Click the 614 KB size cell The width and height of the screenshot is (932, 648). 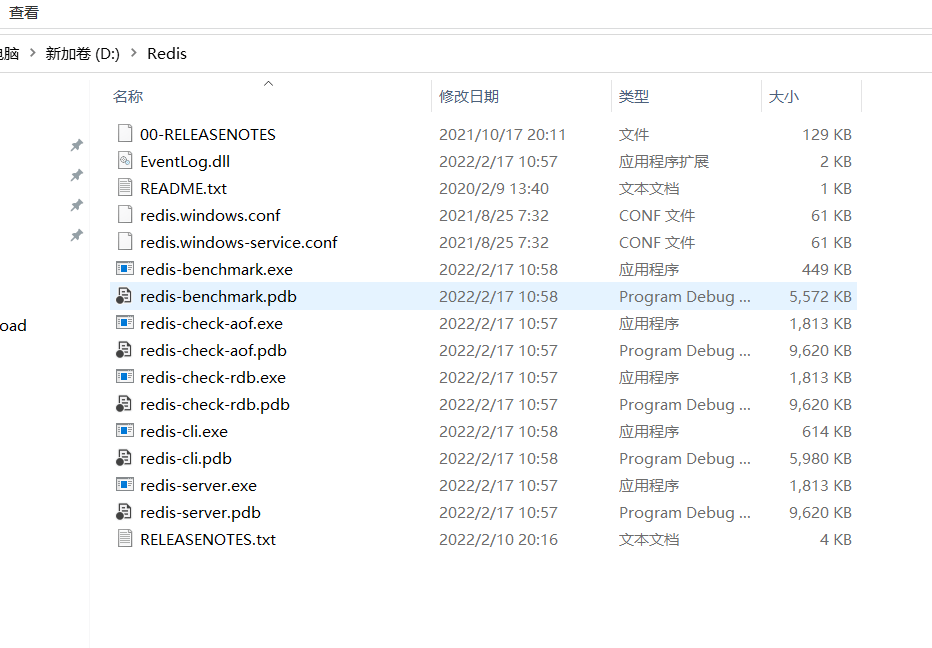pos(827,432)
